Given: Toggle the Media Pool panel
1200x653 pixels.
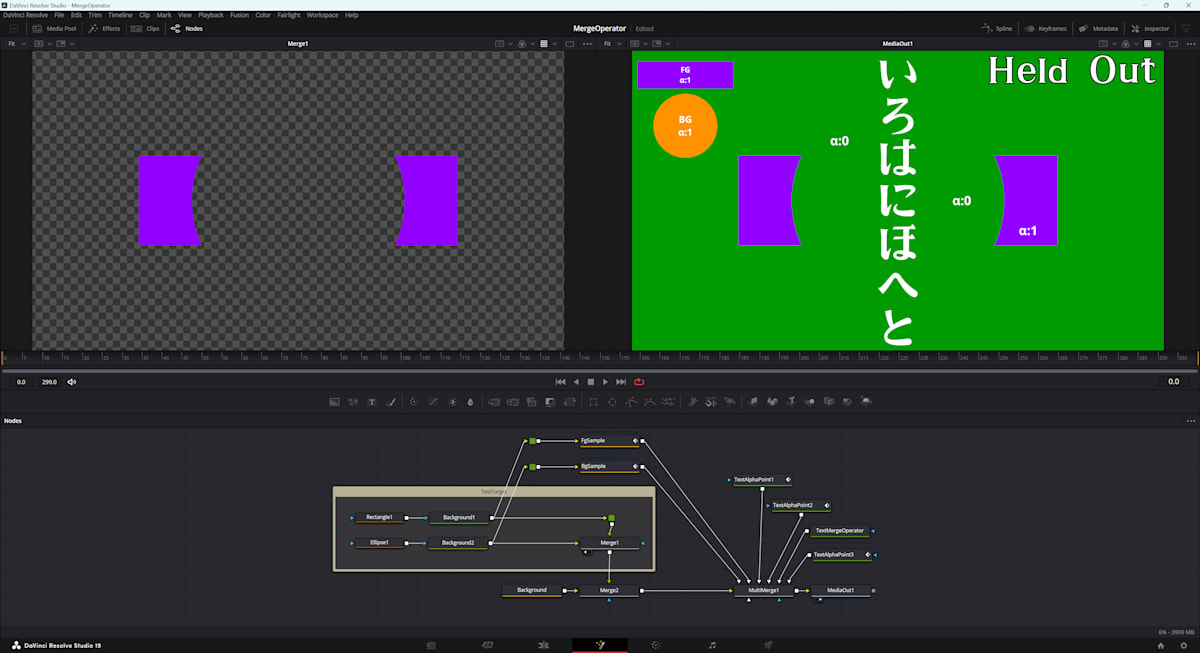Looking at the screenshot, I should click(55, 28).
